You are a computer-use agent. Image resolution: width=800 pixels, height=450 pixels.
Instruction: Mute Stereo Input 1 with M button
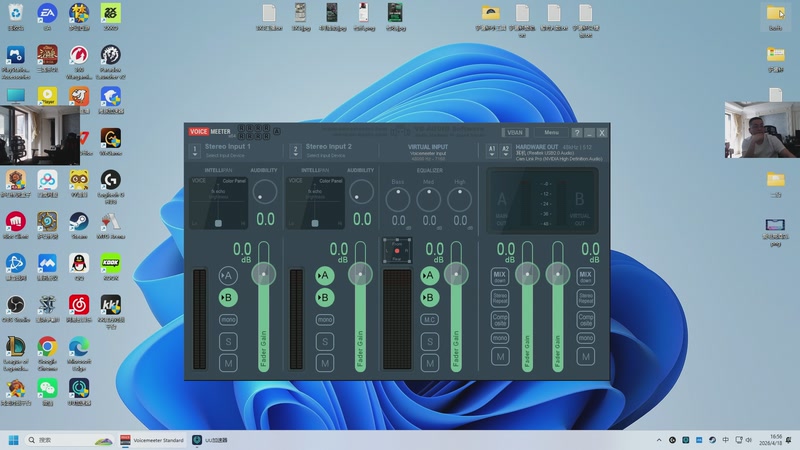[227, 362]
